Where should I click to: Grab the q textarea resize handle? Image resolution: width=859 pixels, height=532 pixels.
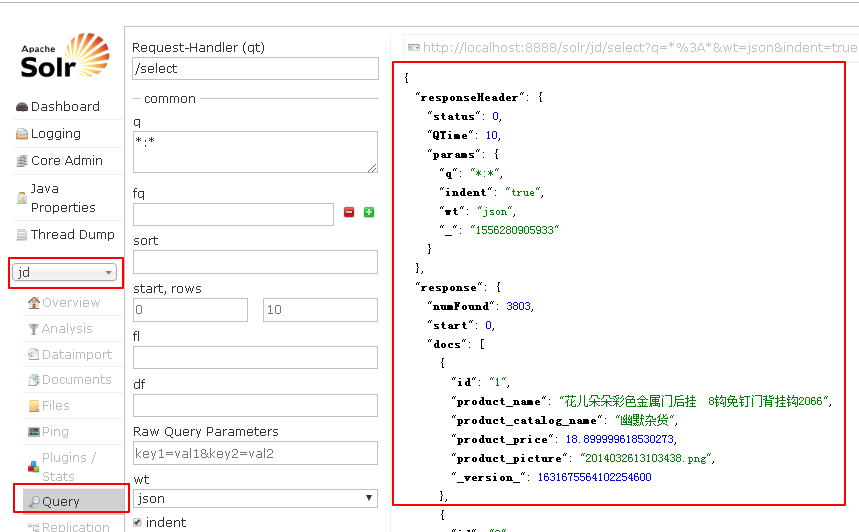click(x=373, y=168)
